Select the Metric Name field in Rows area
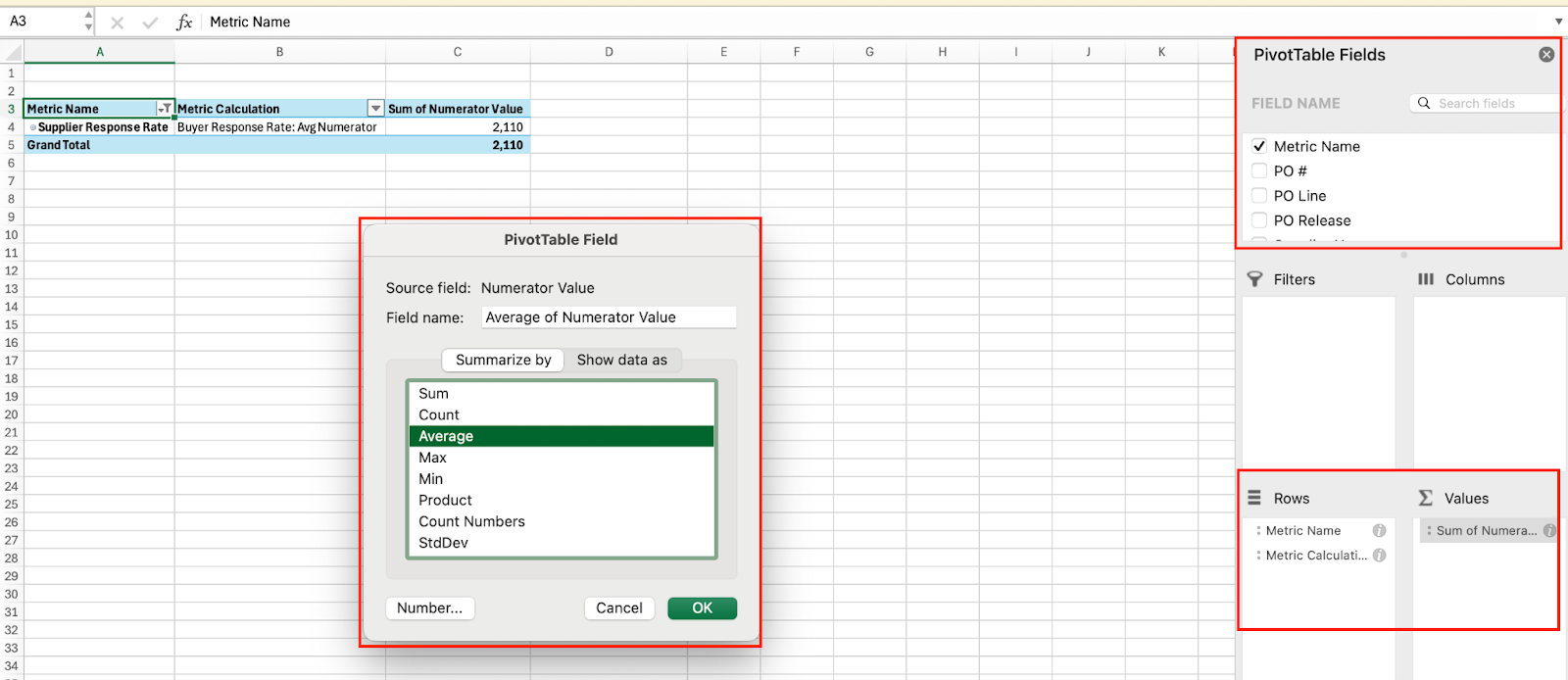Viewport: 1568px width, 680px height. pos(1321,531)
